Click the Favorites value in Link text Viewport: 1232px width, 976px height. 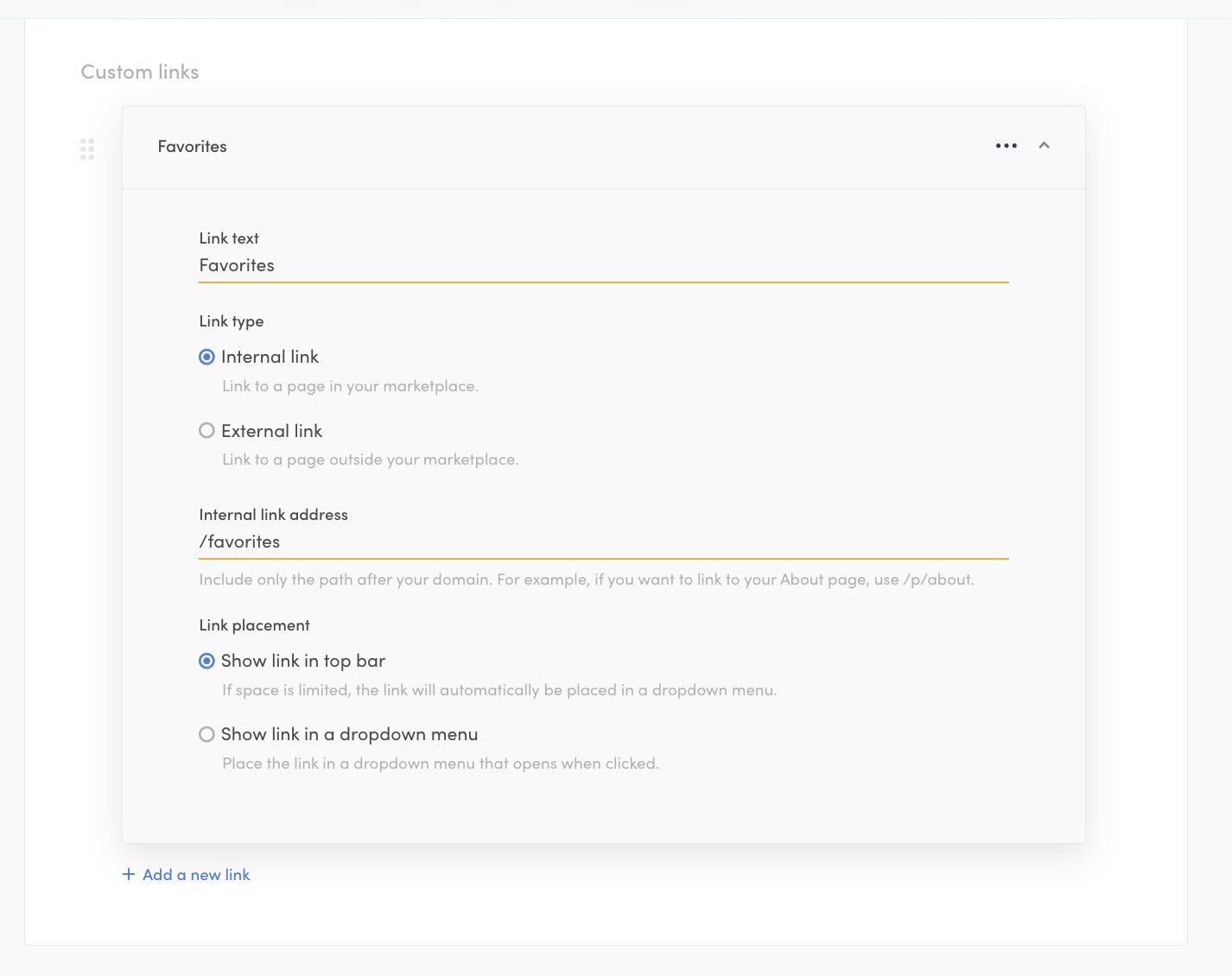point(236,265)
